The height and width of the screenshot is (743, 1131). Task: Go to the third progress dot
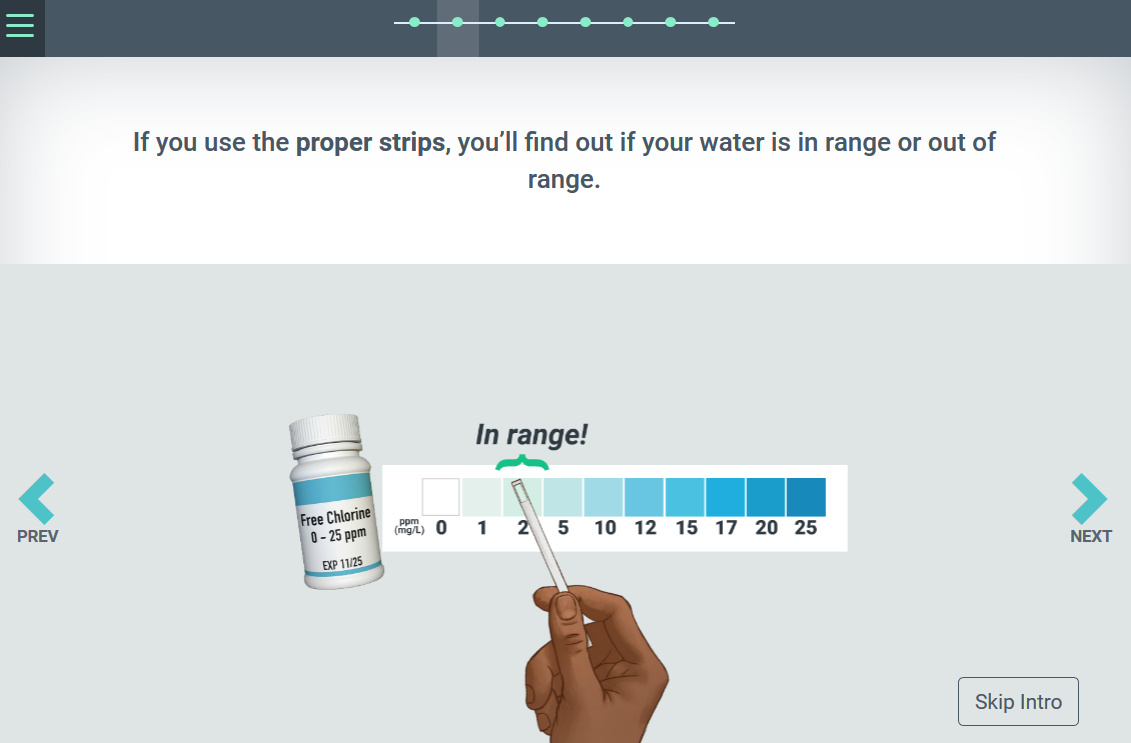tap(500, 22)
